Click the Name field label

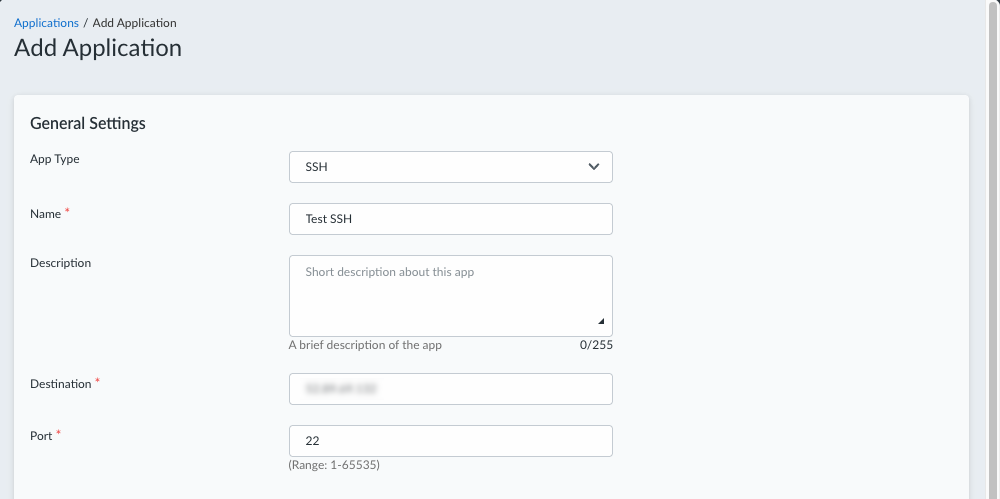tap(45, 213)
